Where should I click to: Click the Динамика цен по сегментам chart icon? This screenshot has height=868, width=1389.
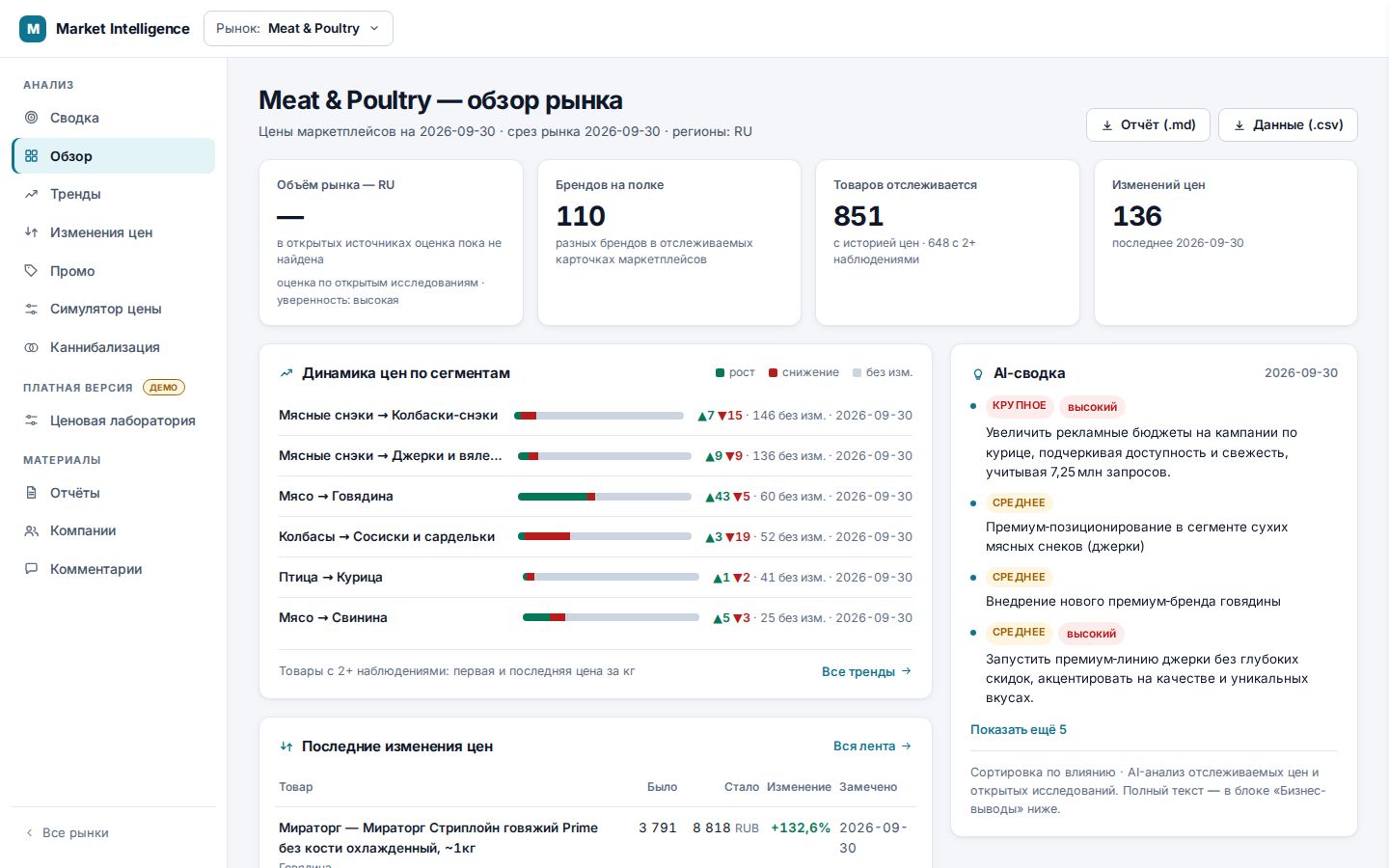pyautogui.click(x=286, y=373)
